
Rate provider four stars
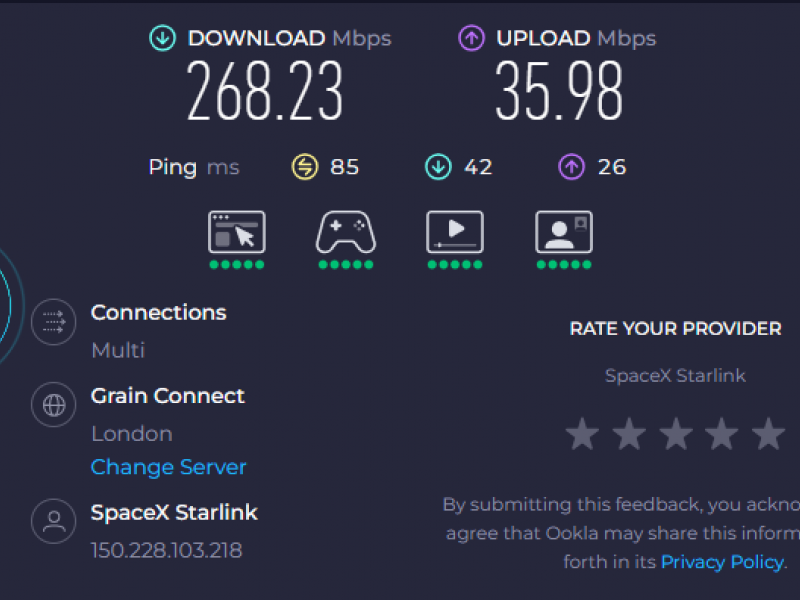722,435
